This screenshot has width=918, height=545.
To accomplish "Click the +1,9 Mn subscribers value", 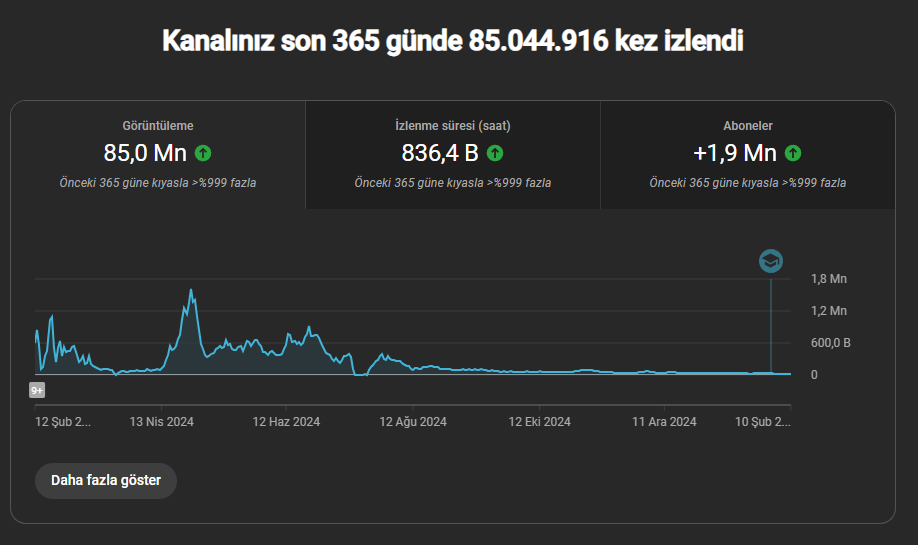I will point(735,153).
